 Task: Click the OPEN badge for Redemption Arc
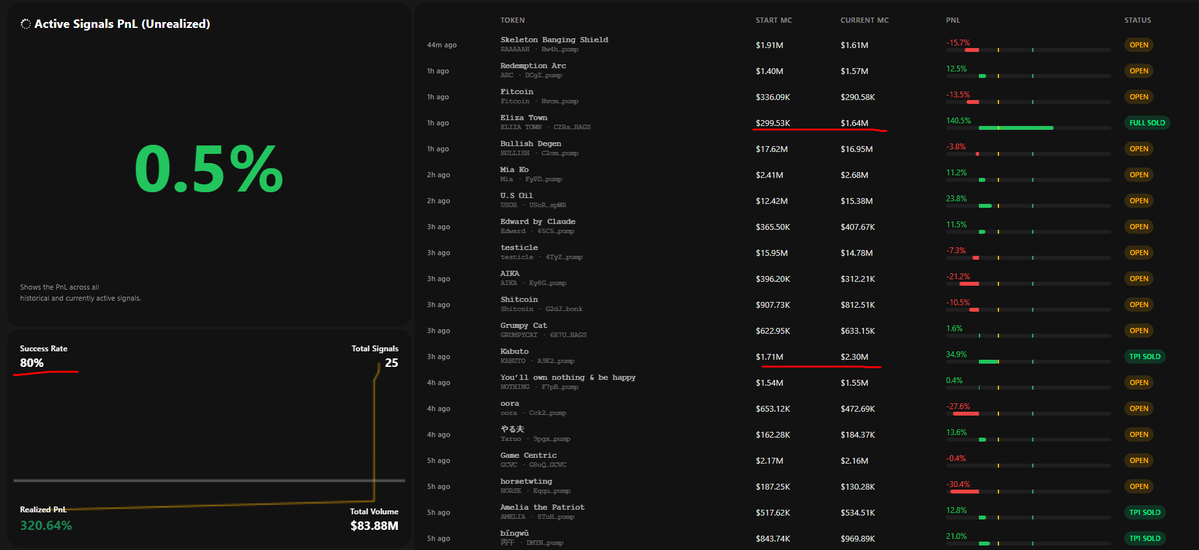[1139, 71]
